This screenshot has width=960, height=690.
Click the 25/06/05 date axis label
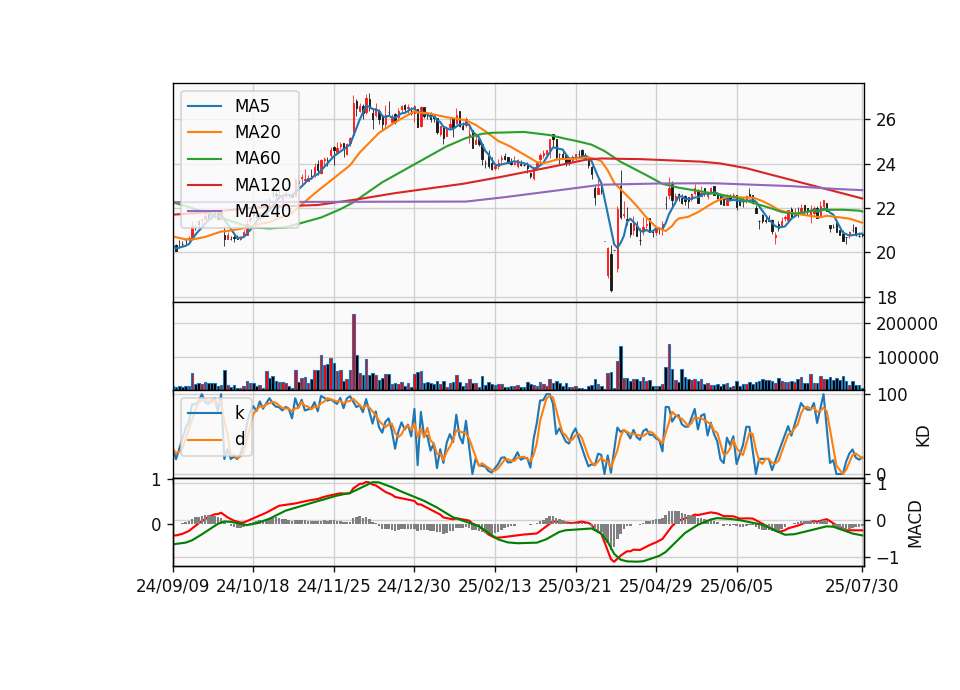click(x=737, y=586)
